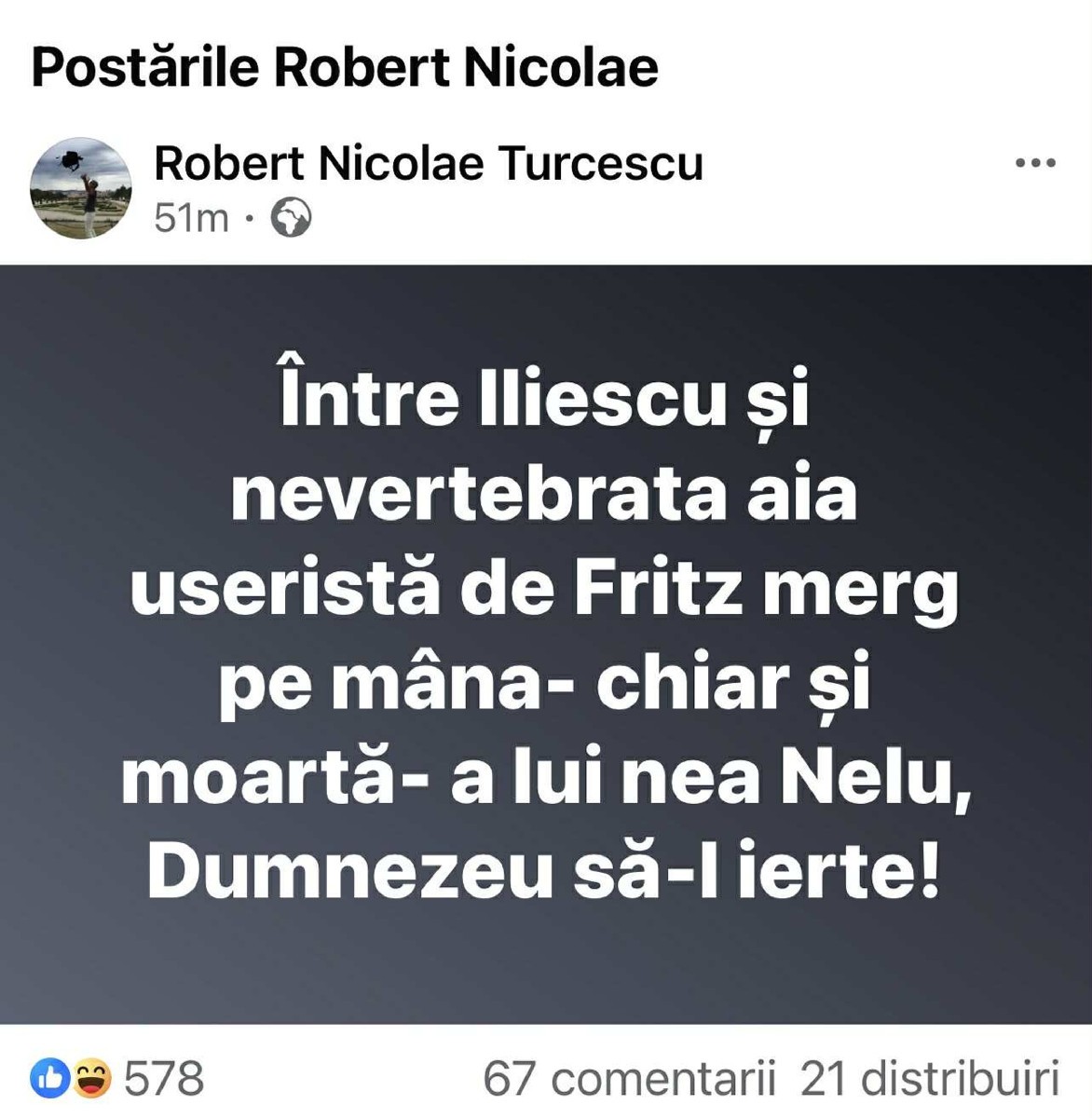Viewport: 1092px width, 1118px height.
Task: Click the Haha laughing reaction emoji
Action: pyautogui.click(x=92, y=1079)
